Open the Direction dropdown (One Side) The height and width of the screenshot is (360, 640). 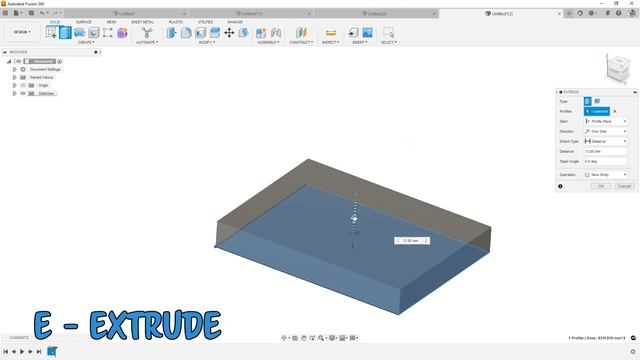(606, 131)
